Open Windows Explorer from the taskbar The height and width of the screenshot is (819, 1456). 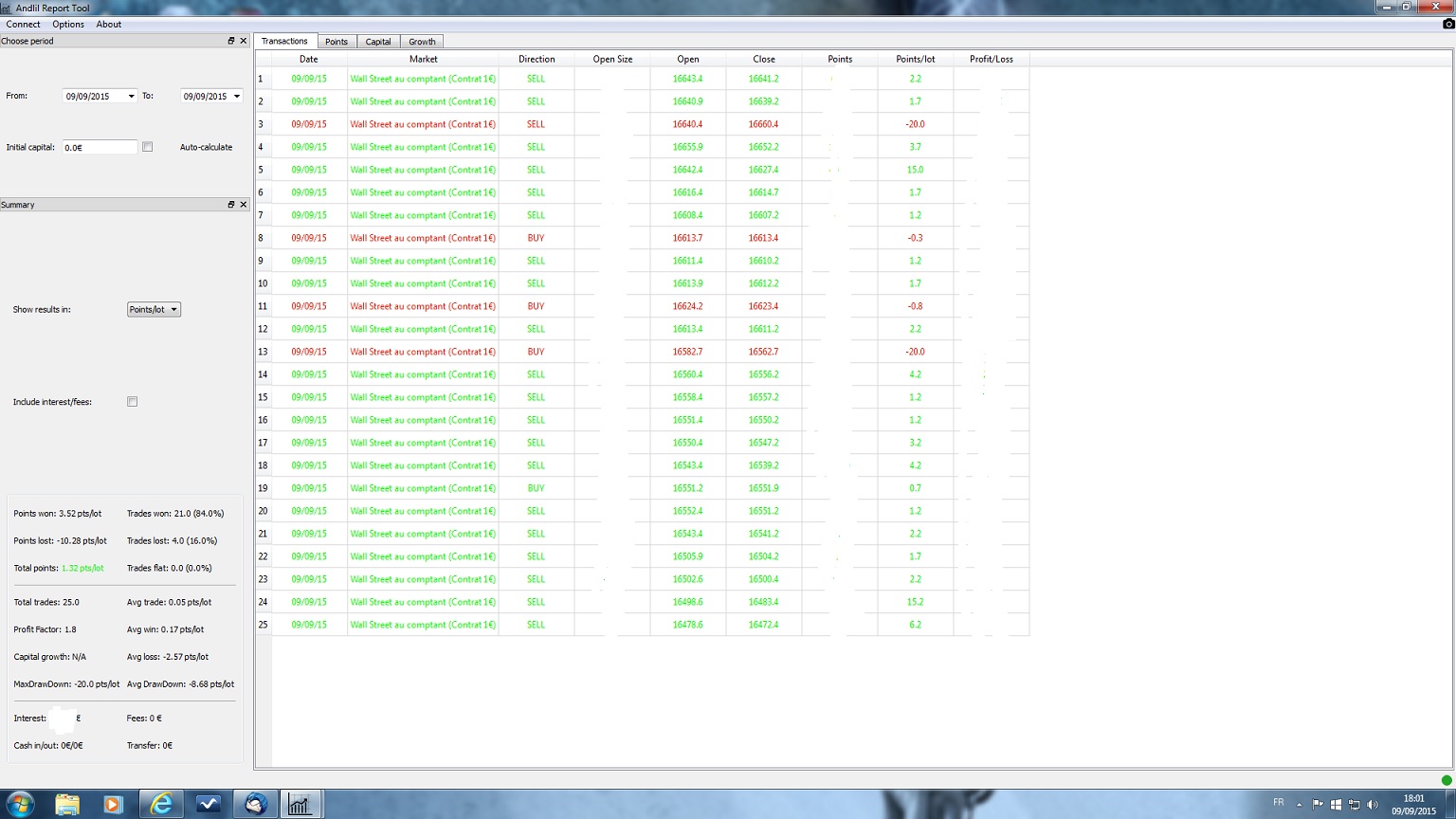coord(67,804)
